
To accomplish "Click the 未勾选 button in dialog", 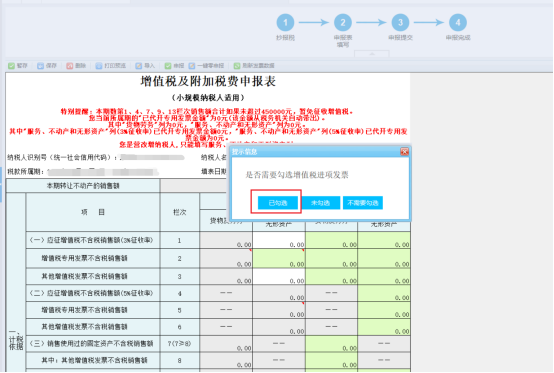I will point(320,203).
